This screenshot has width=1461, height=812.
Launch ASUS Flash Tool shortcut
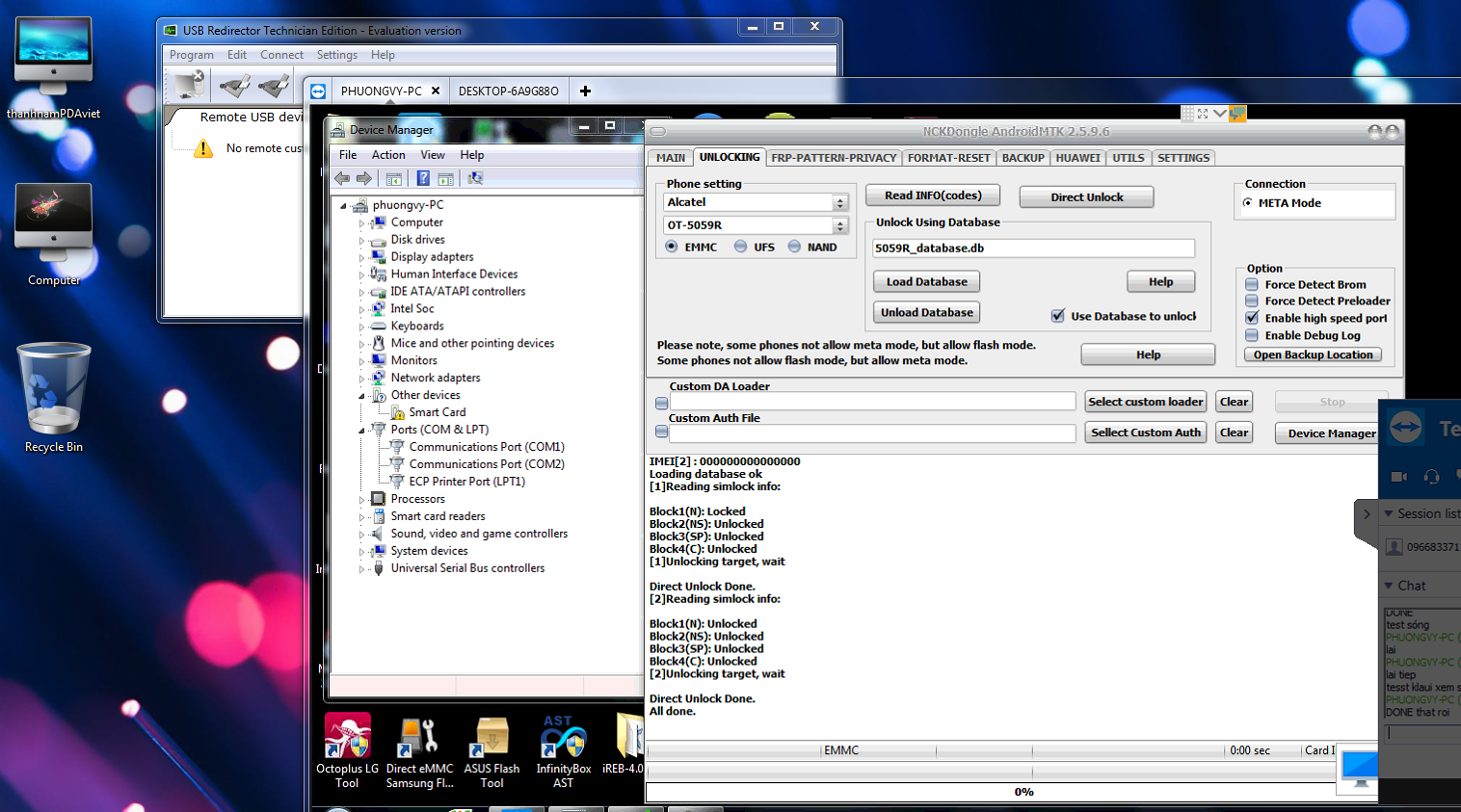click(491, 751)
